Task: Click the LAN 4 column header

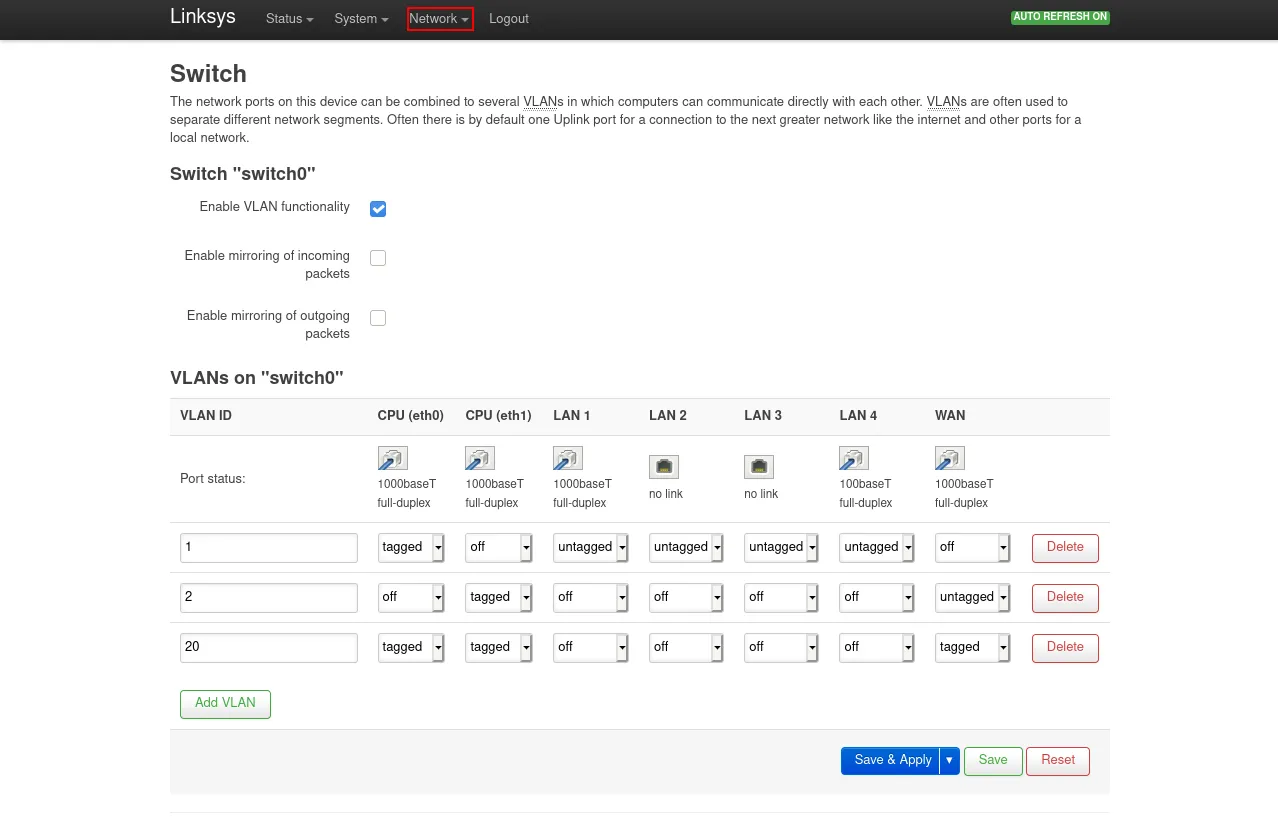Action: click(x=858, y=416)
